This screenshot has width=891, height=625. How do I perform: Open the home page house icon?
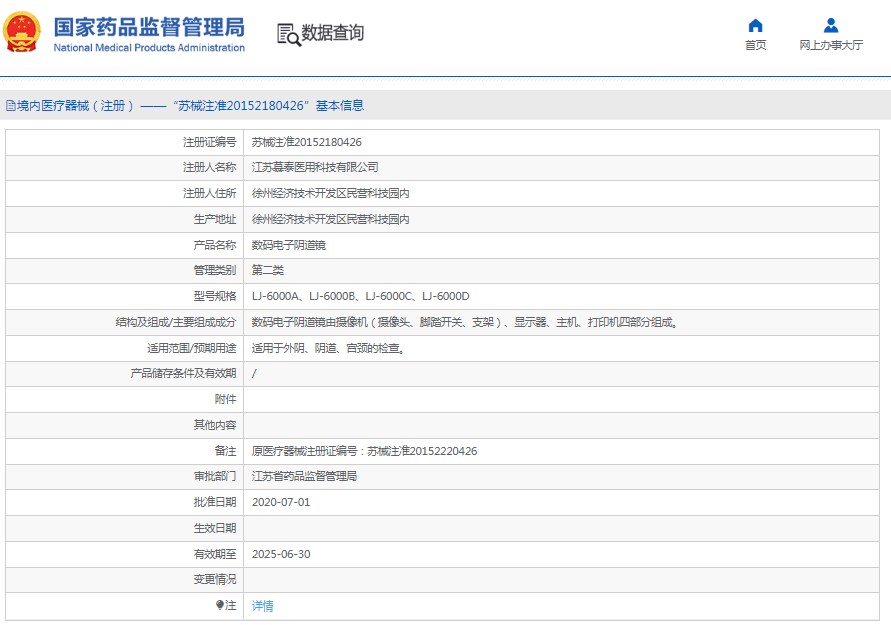click(755, 26)
